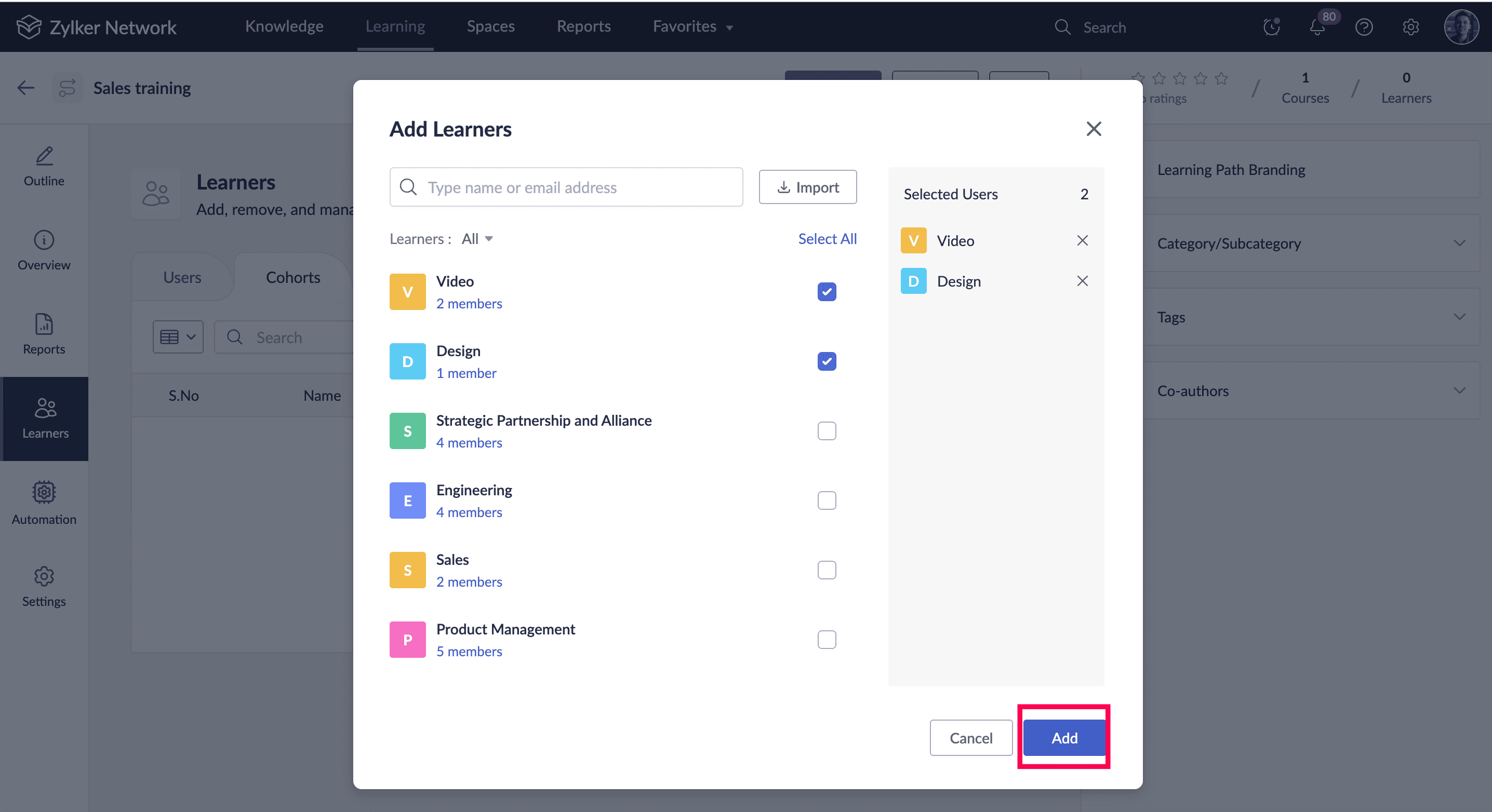Click the Video cohort avatar swatch
Viewport: 1492px width, 812px height.
[407, 292]
